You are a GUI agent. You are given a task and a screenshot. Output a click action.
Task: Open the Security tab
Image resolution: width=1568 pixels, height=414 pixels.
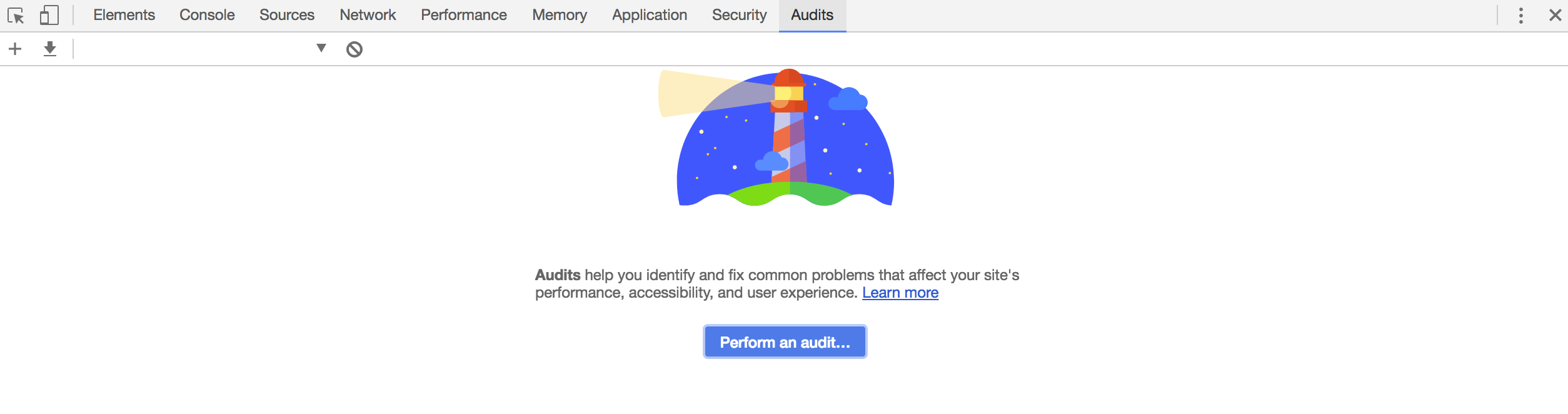739,15
